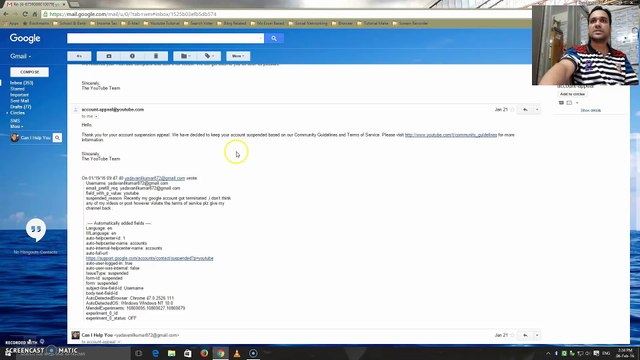Open the yadavanilkumar872@gmail.com quoted sender link

154,178
